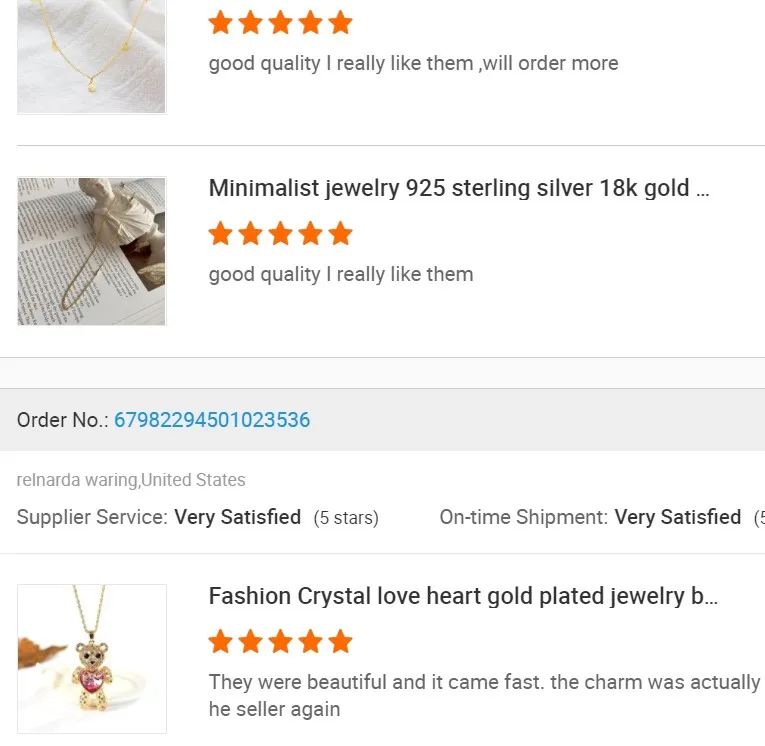Click first star under Fashion Crystal title
This screenshot has width=765, height=746.
221,642
